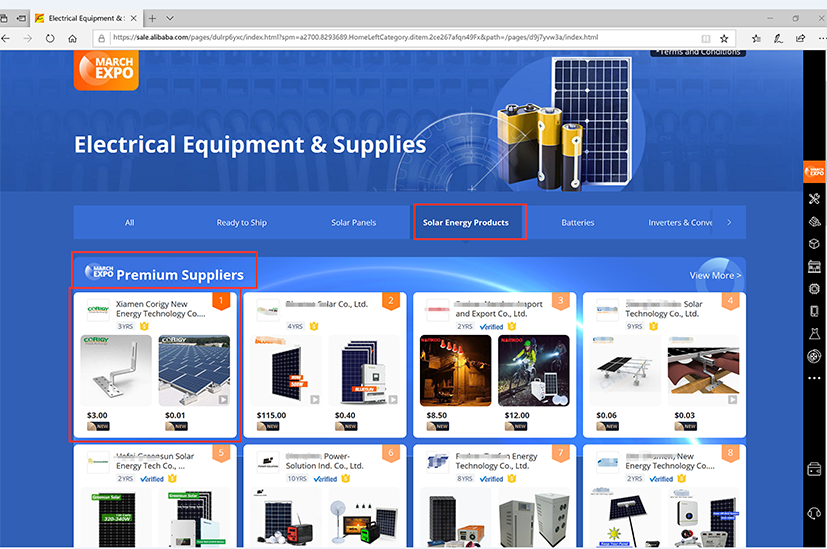Open the wallet icon in sidebar
The image size is (827, 549).
[814, 469]
